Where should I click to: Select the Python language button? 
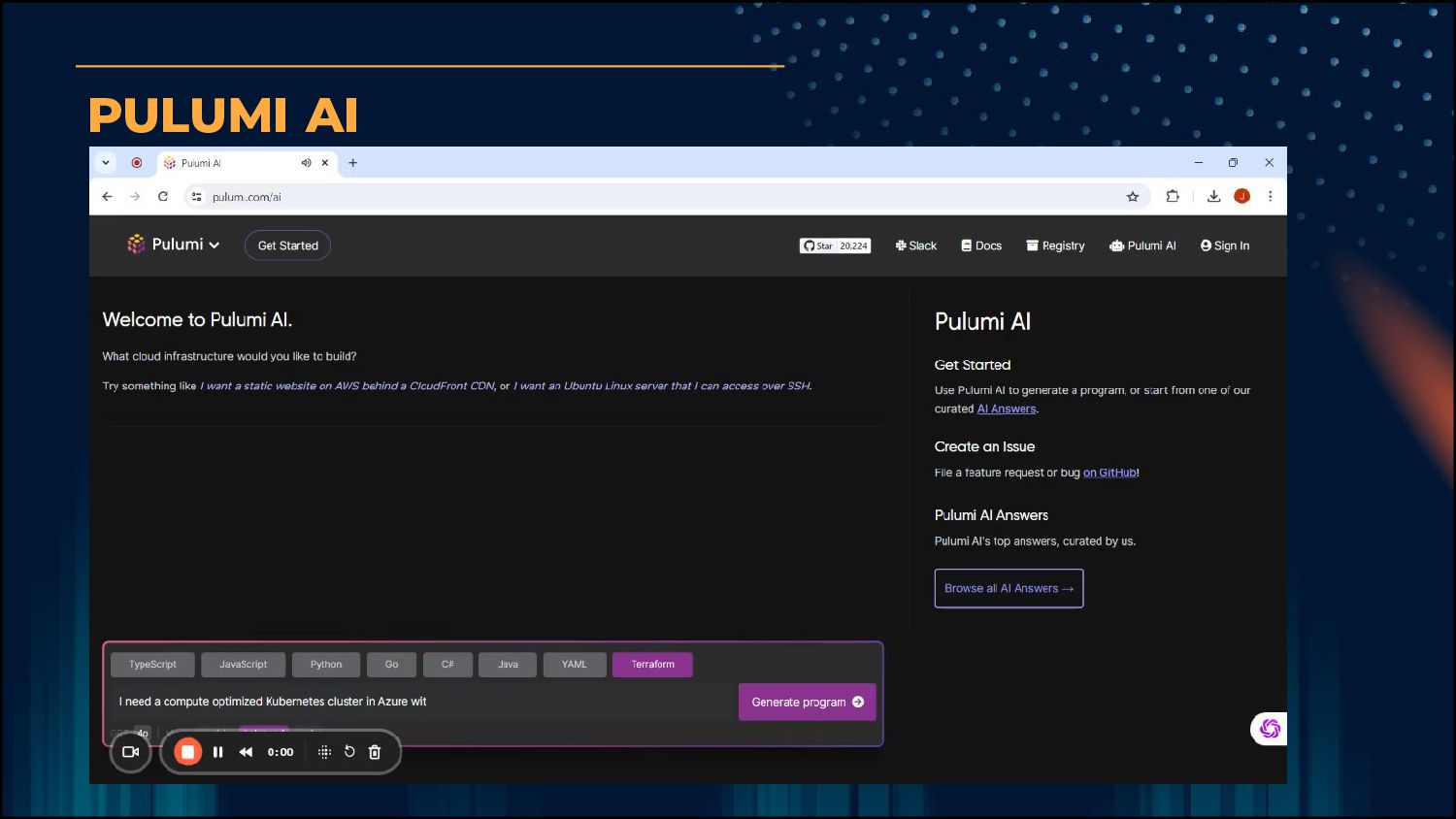(326, 665)
